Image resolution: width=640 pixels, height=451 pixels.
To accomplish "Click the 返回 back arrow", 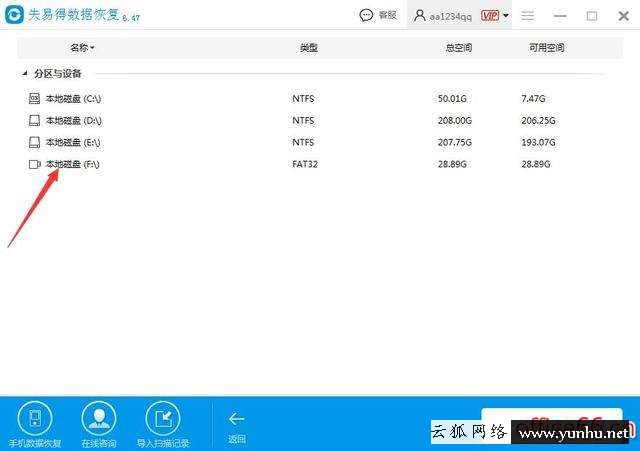I will [236, 419].
